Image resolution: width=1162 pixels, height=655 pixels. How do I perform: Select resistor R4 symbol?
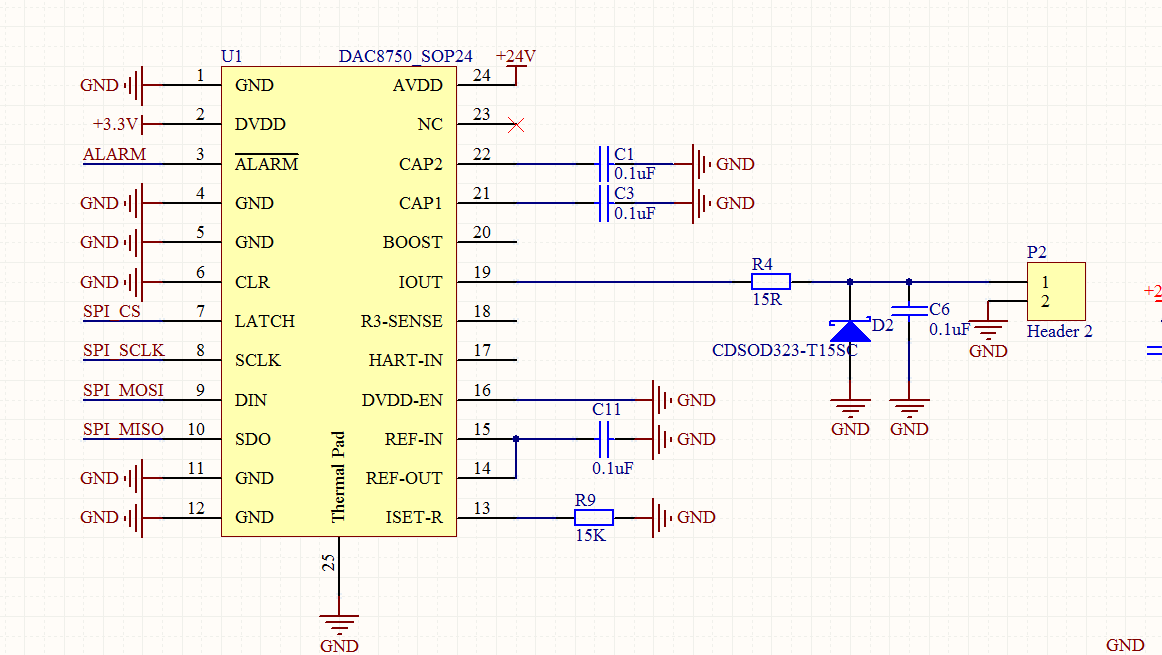tap(771, 282)
